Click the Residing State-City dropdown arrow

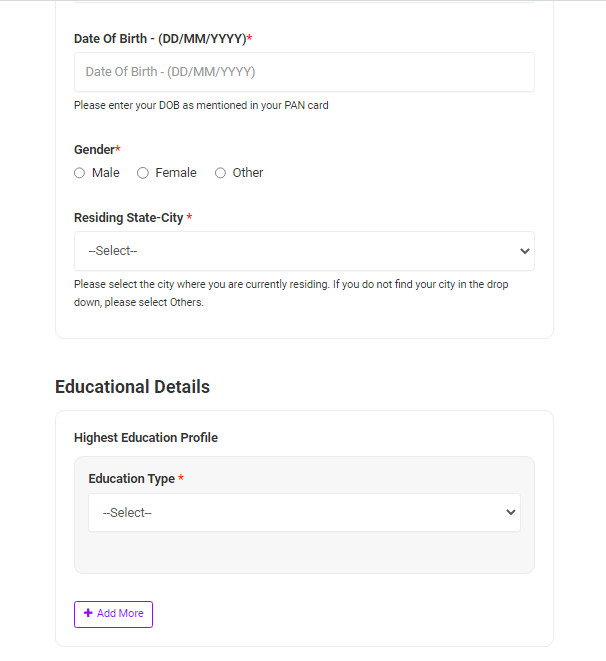point(525,251)
